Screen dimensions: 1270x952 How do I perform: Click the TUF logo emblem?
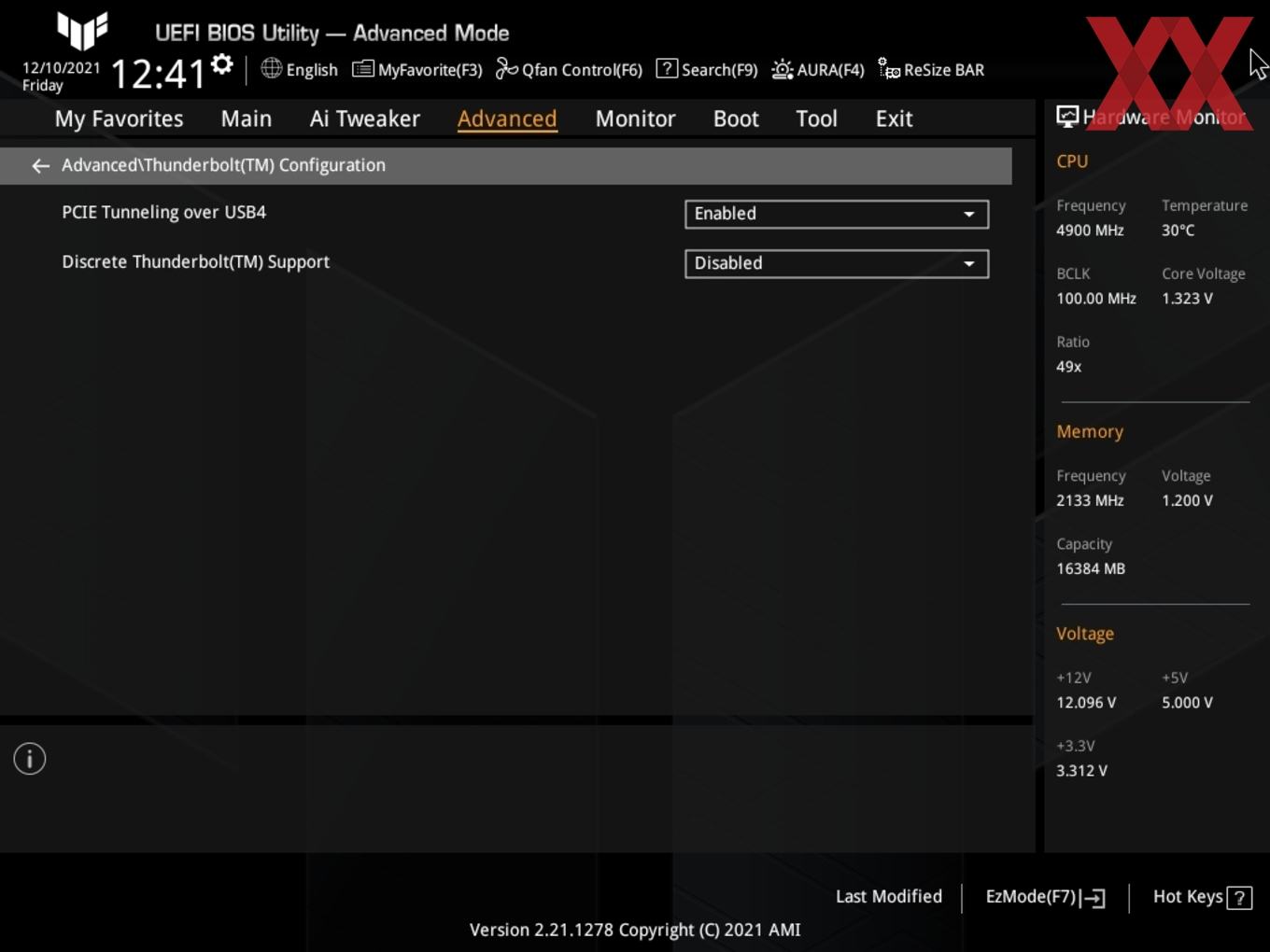[82, 31]
